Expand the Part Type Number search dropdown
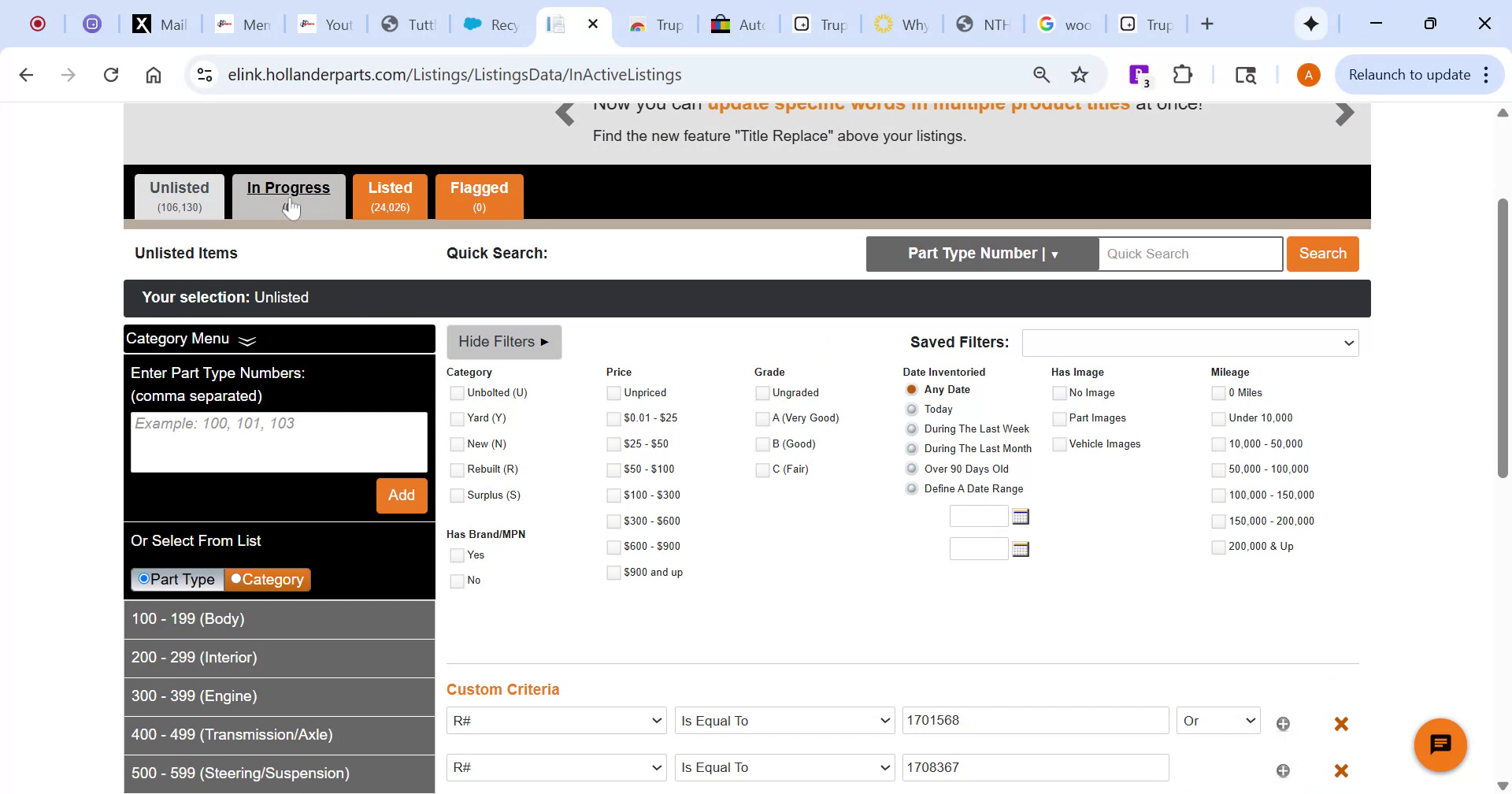Screen dimensions: 1512x794 tap(1055, 254)
